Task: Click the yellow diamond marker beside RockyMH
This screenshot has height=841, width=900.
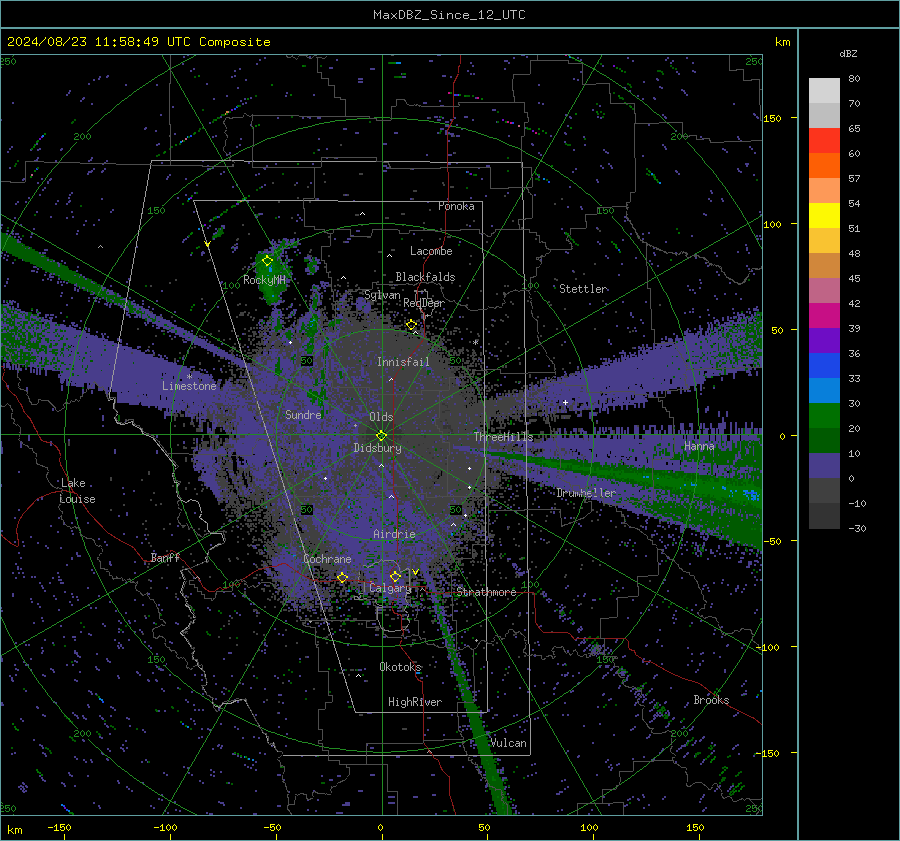Action: (x=267, y=261)
